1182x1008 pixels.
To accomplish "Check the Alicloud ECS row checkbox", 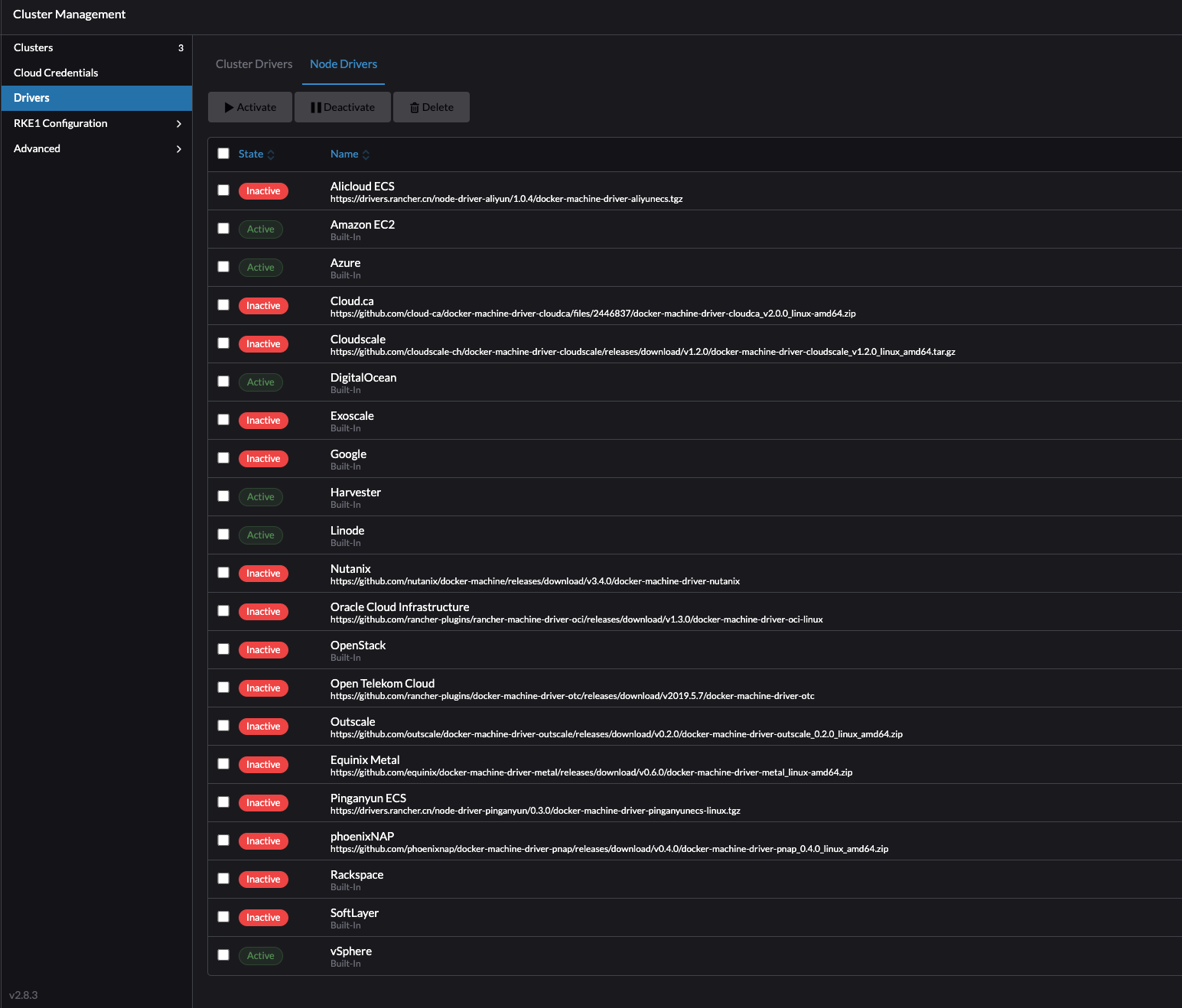I will click(x=223, y=190).
